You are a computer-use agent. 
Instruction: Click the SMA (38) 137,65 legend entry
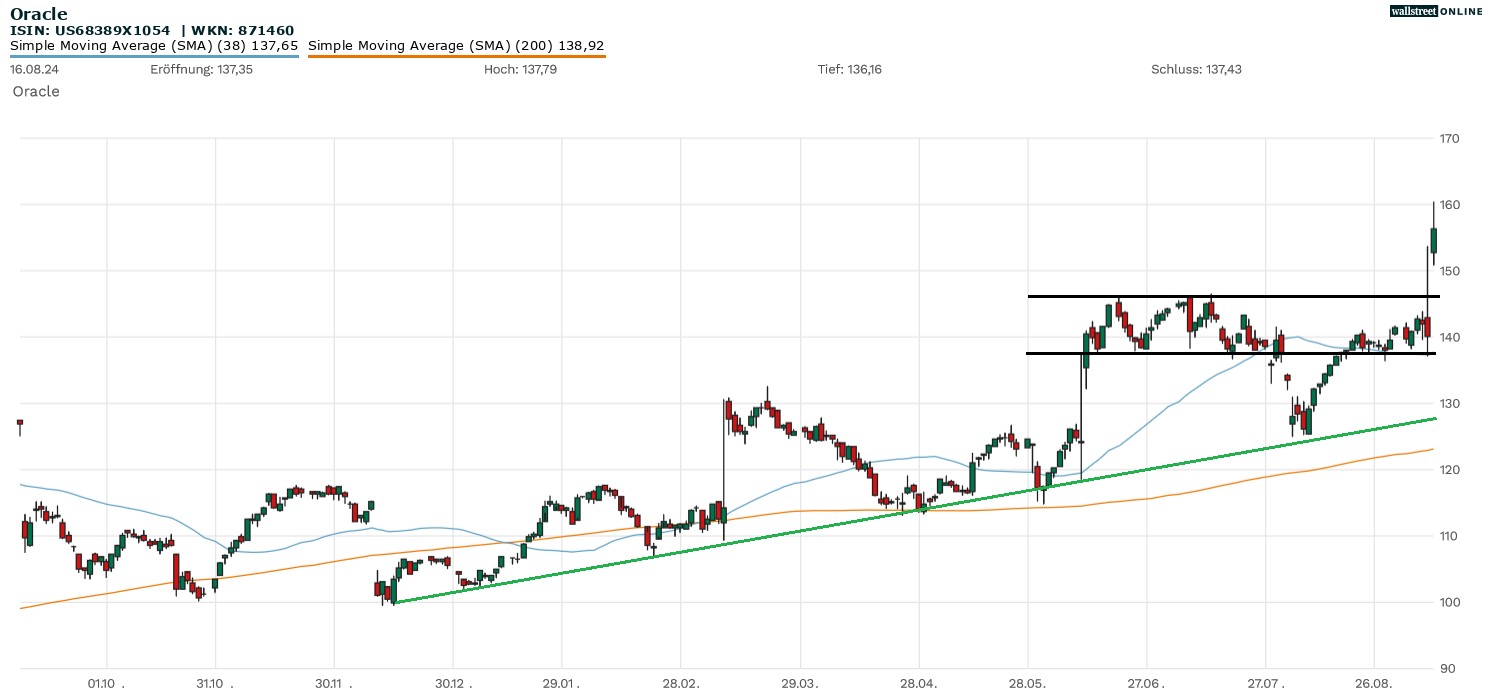(x=154, y=46)
